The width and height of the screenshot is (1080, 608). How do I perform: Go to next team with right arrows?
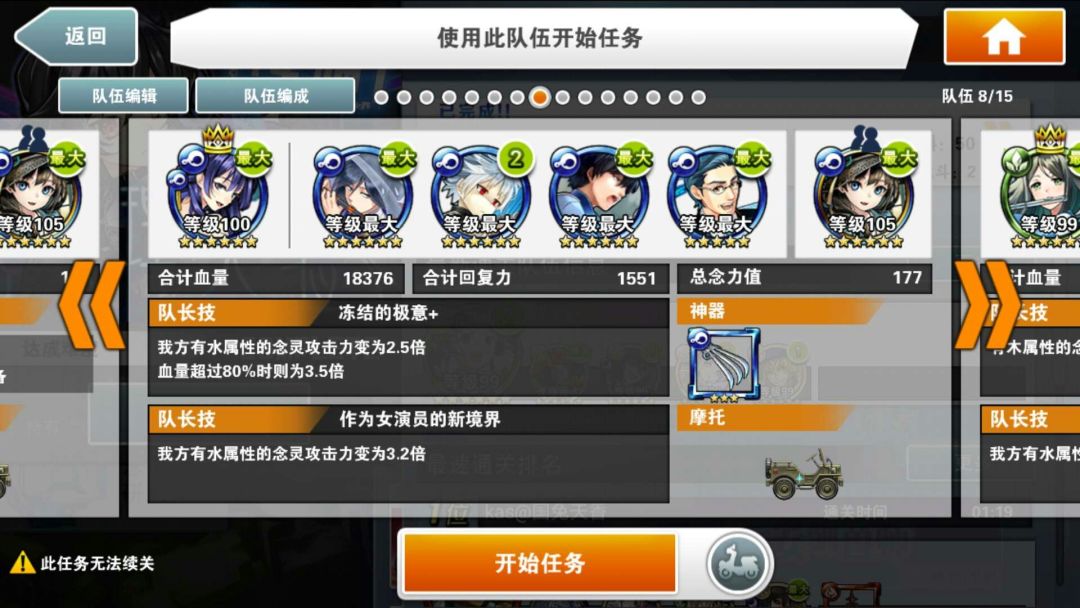tap(988, 304)
